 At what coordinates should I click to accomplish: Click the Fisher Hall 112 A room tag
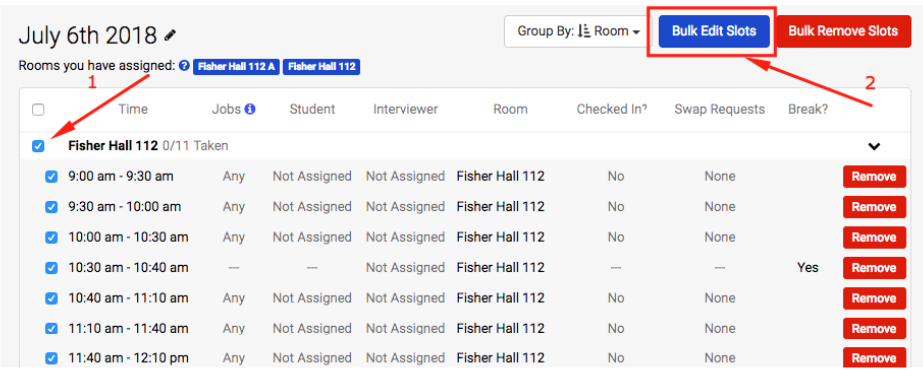[x=237, y=67]
